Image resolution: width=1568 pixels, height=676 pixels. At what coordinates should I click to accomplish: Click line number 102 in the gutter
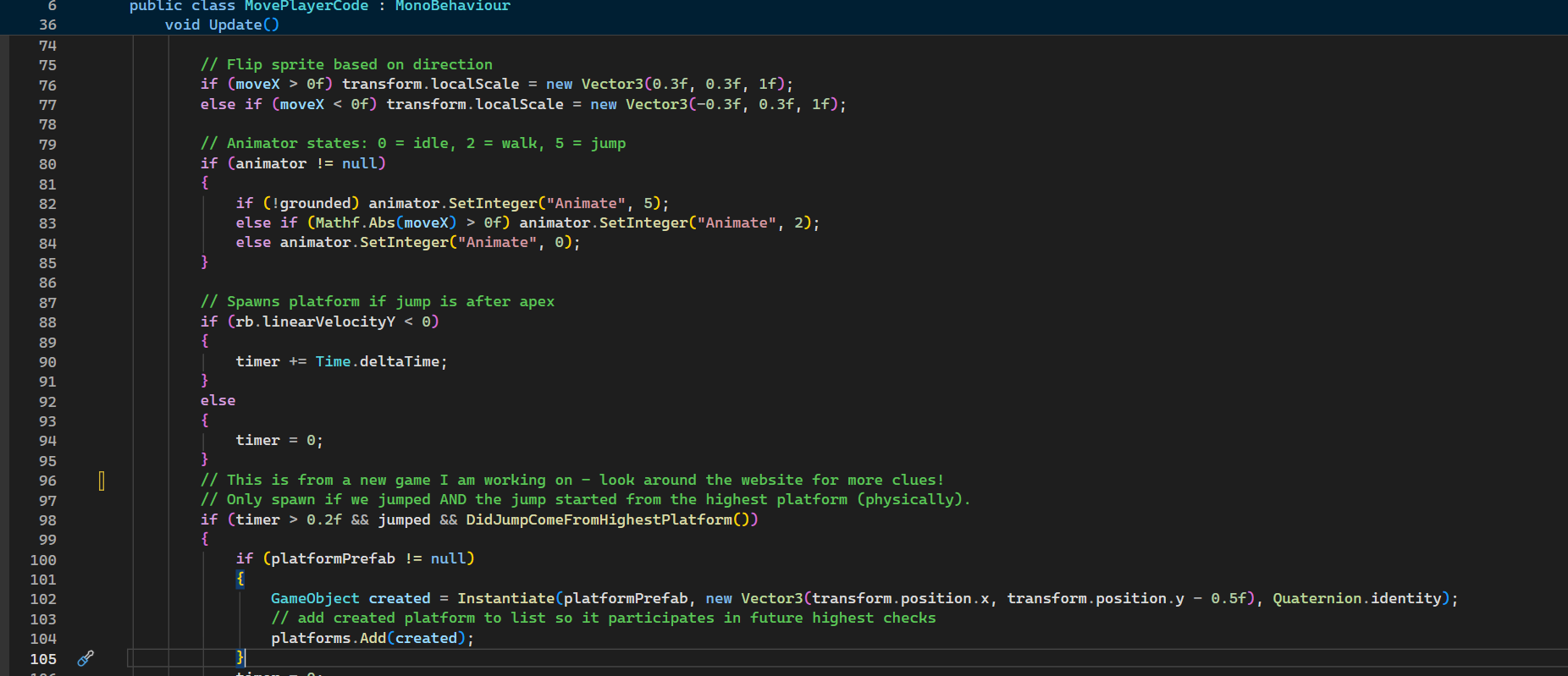point(43,599)
